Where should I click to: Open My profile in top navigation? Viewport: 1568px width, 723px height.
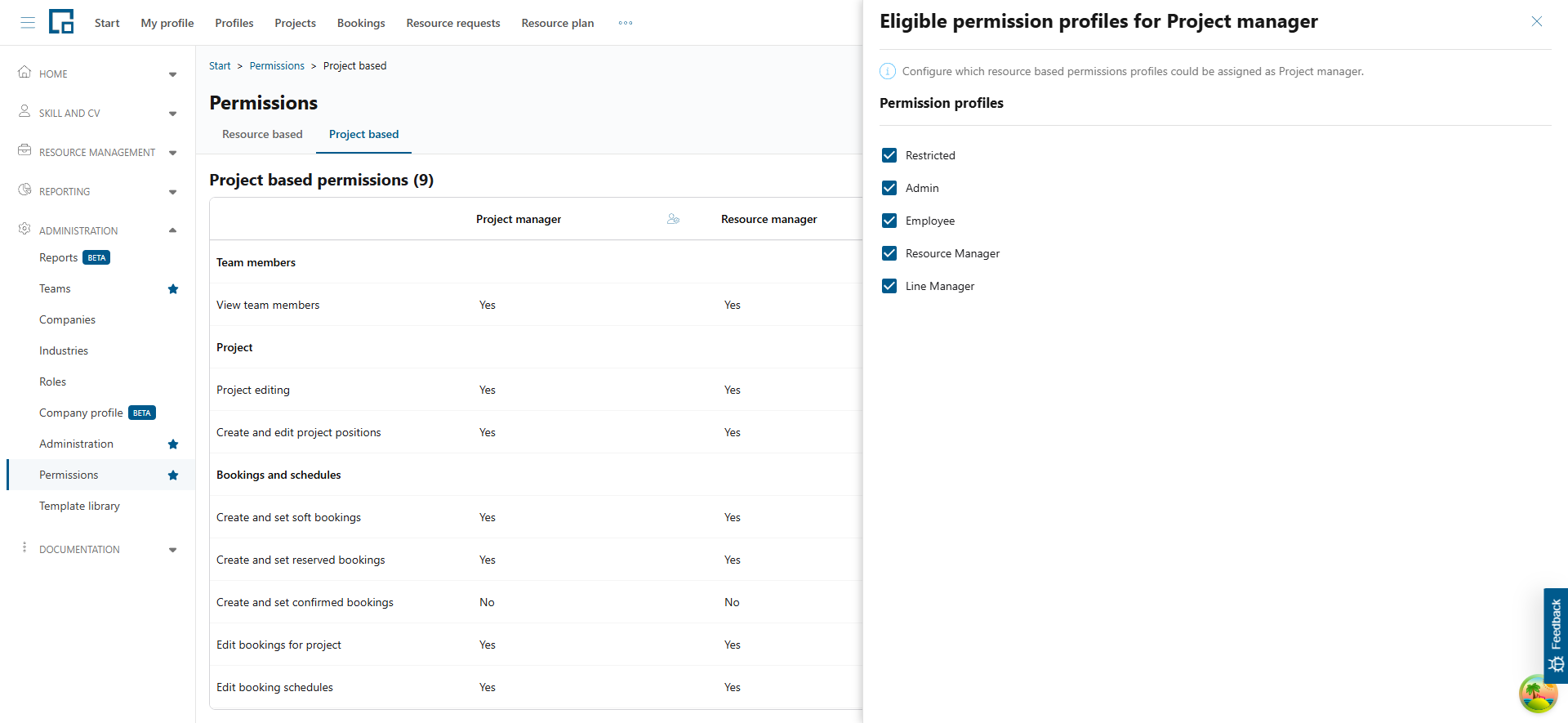167,23
